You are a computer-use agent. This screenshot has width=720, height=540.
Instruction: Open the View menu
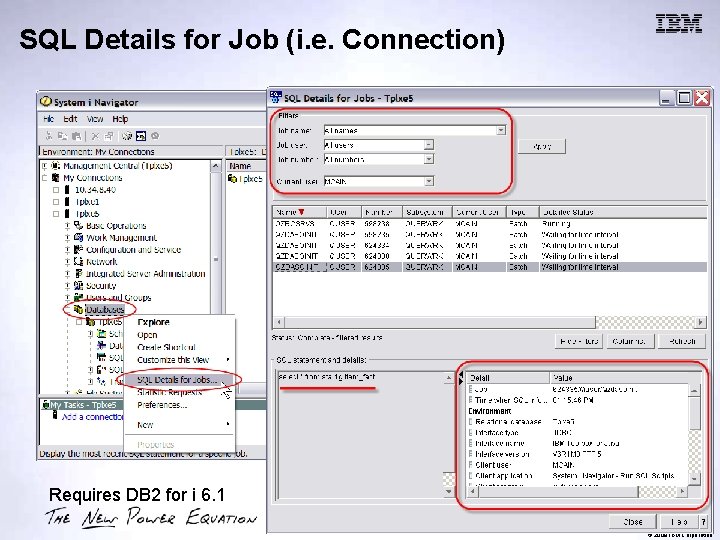[x=95, y=119]
